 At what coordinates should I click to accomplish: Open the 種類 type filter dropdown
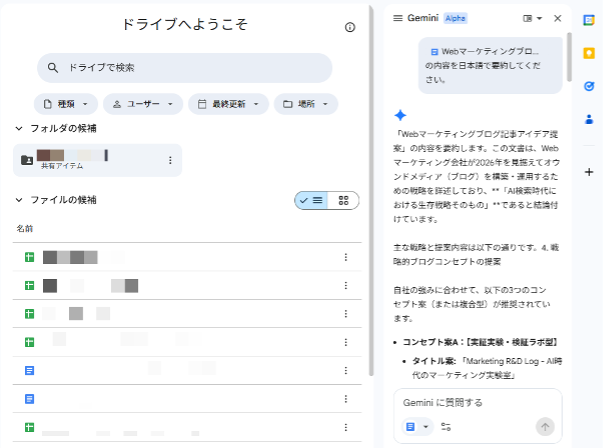click(66, 104)
